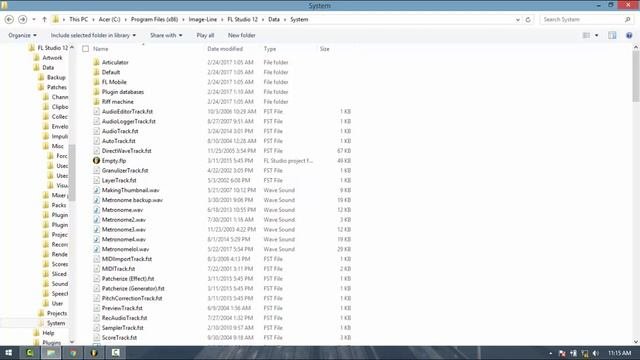This screenshot has width=640, height=360.
Task: Open Help question mark icon
Action: point(629,36)
